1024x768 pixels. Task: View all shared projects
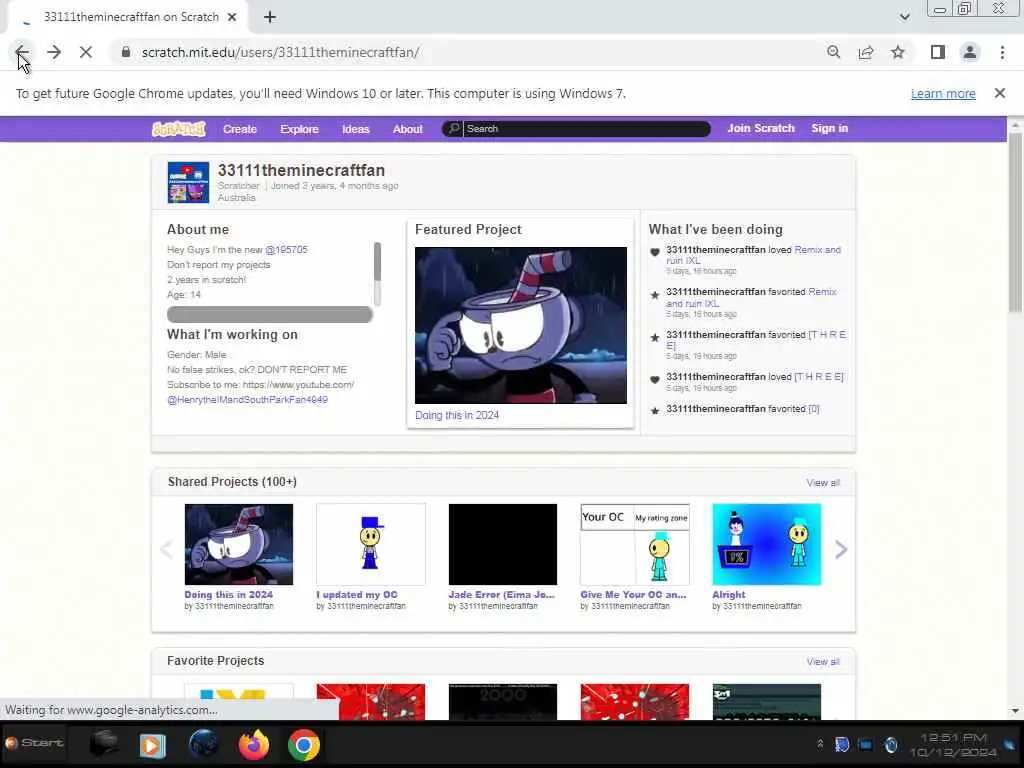823,483
